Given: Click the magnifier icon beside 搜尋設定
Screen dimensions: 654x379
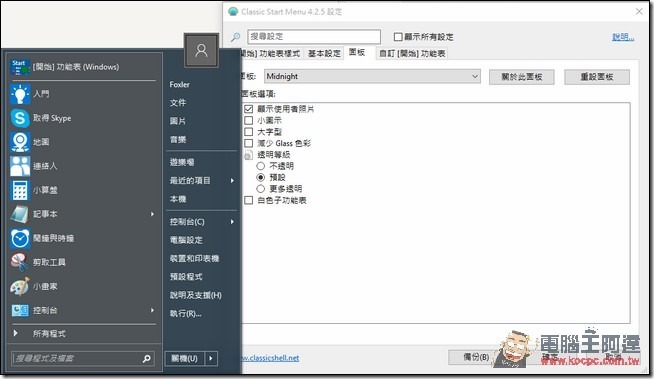Looking at the screenshot, I should (236, 37).
